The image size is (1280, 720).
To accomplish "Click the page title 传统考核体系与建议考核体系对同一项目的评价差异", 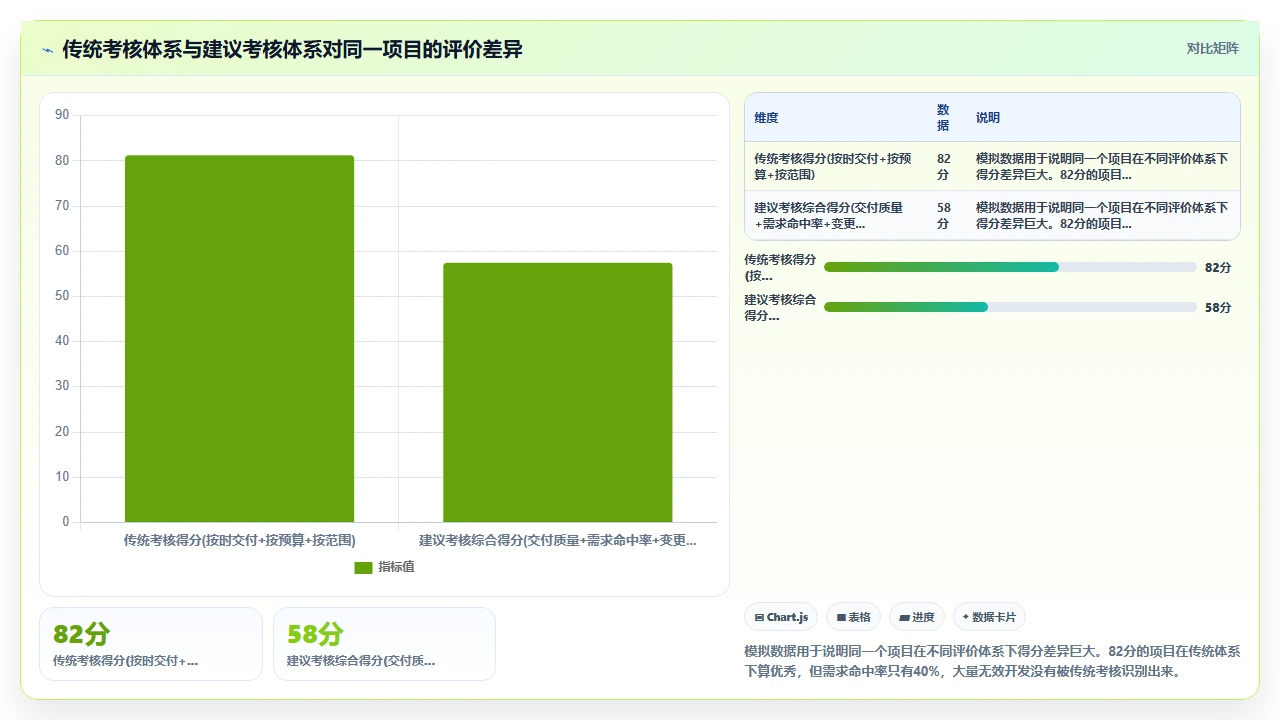I will (292, 49).
